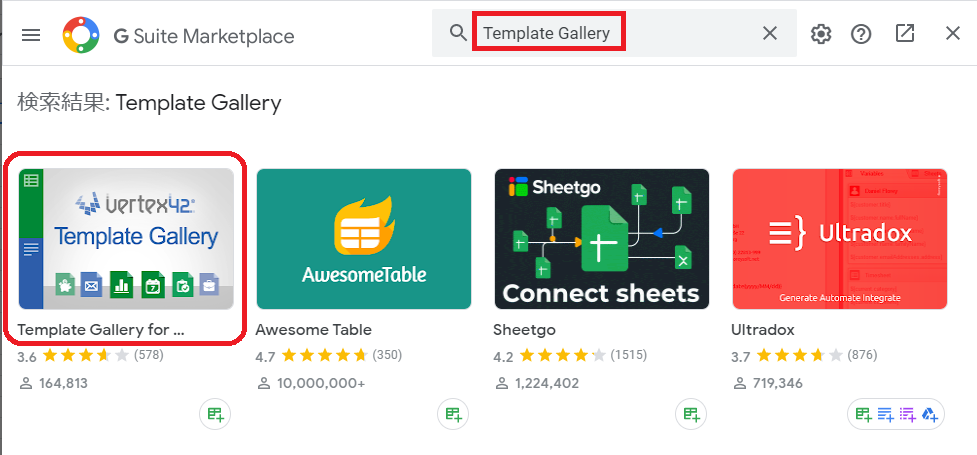Click the Sheets icon under Template Gallery
Image resolution: width=977 pixels, height=455 pixels.
coord(215,414)
